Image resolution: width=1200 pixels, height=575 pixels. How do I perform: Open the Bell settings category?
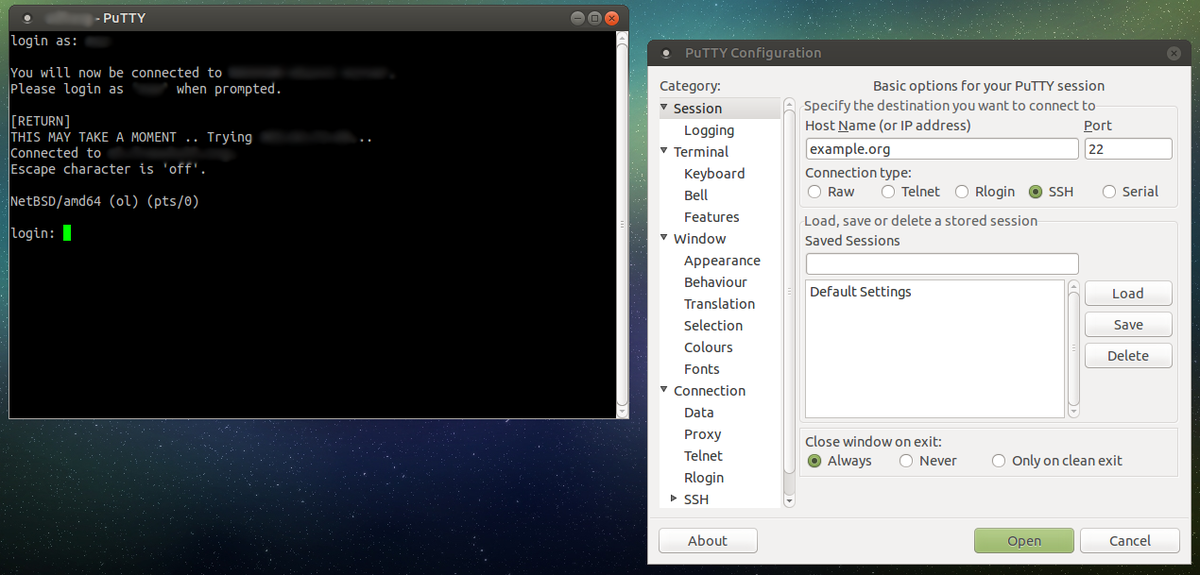click(696, 195)
